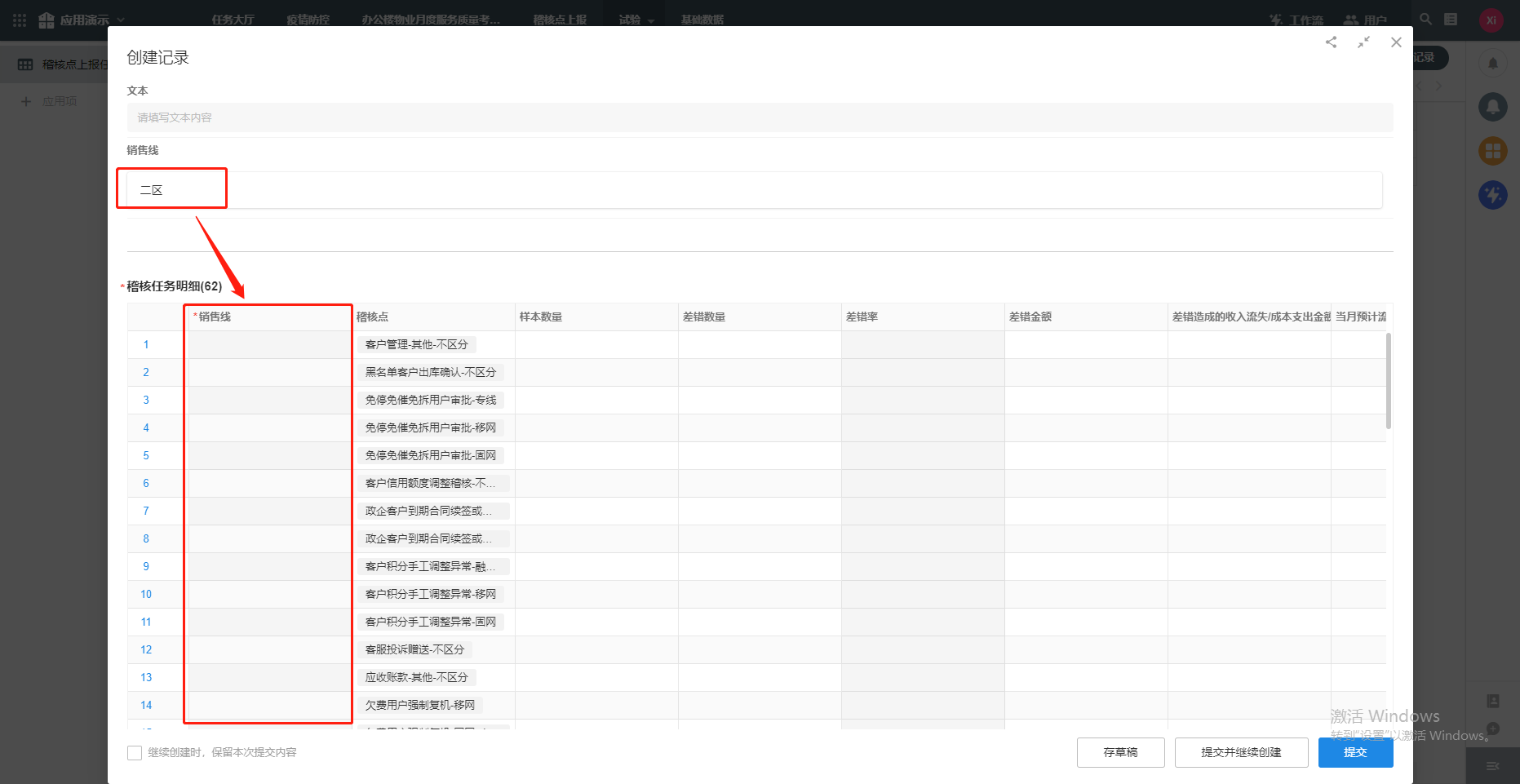Collapse the right sidebar menu icon

click(x=1493, y=766)
